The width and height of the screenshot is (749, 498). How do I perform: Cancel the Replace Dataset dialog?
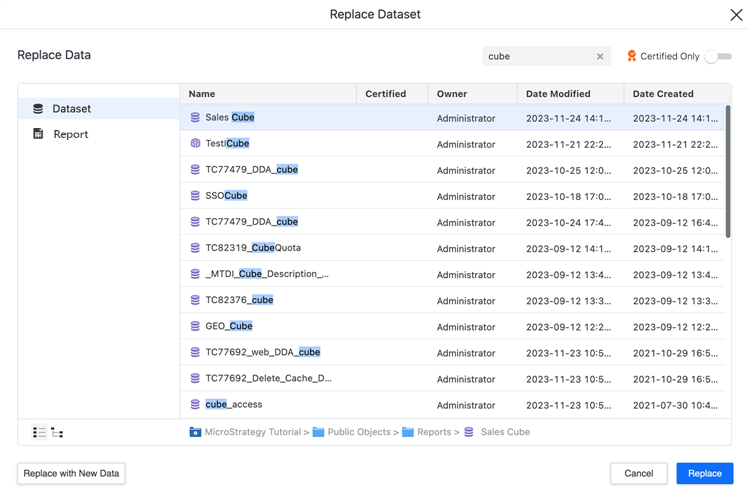click(x=638, y=473)
